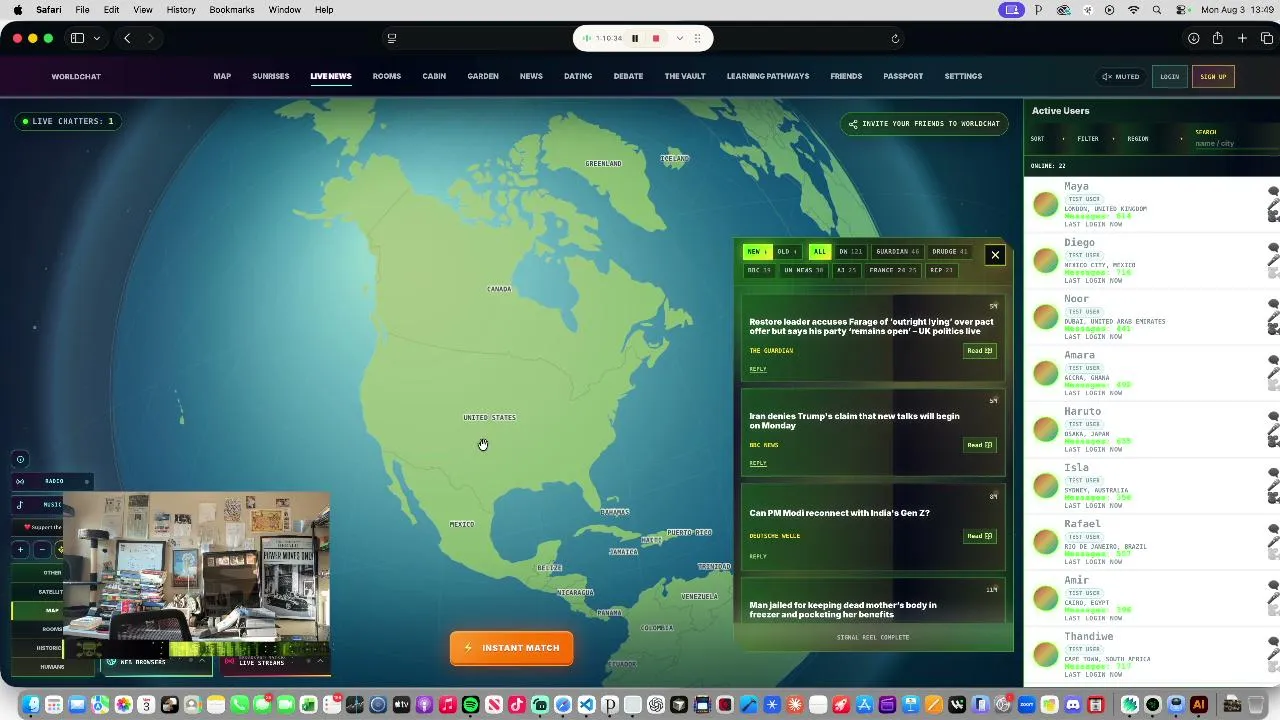Open the FILTER dropdown in Active Users

coord(1097,139)
